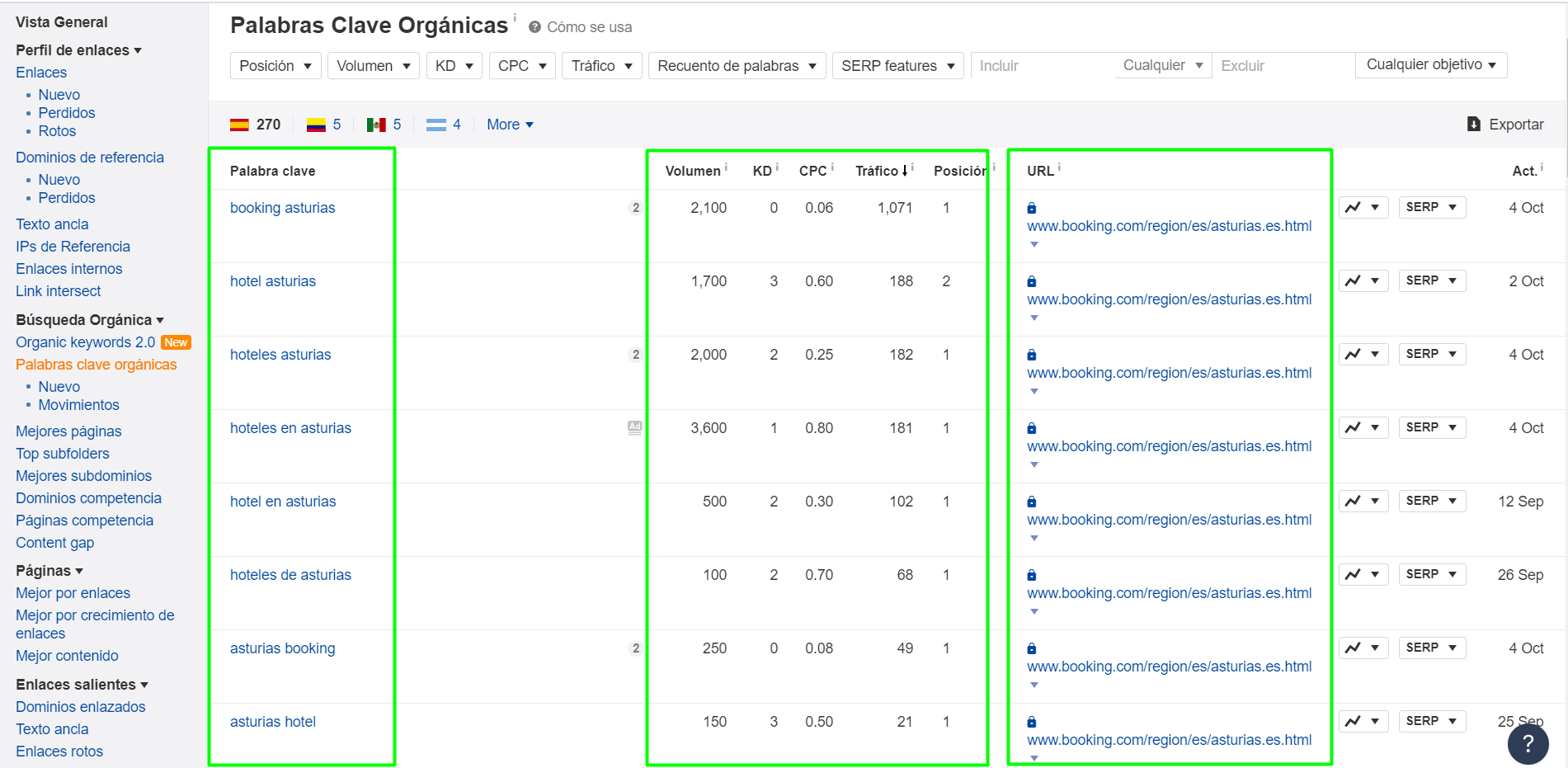The height and width of the screenshot is (768, 1568).
Task: Click the lock icon next to the first URL
Action: pos(1031,207)
